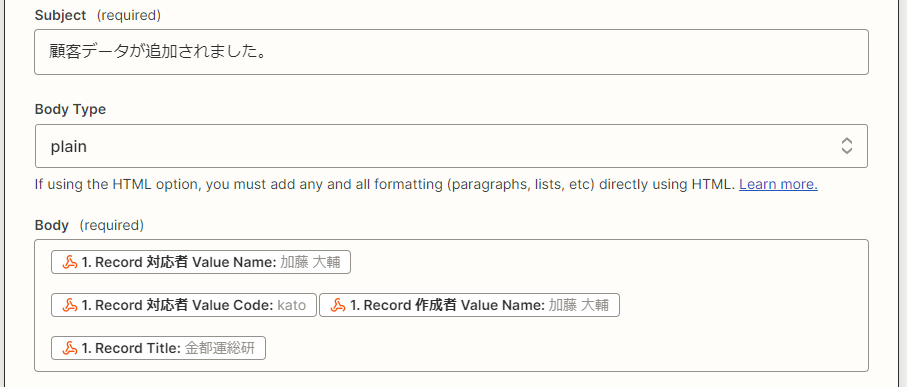Click the HTML option help text
This screenshot has height=387, width=907.
pos(385,185)
